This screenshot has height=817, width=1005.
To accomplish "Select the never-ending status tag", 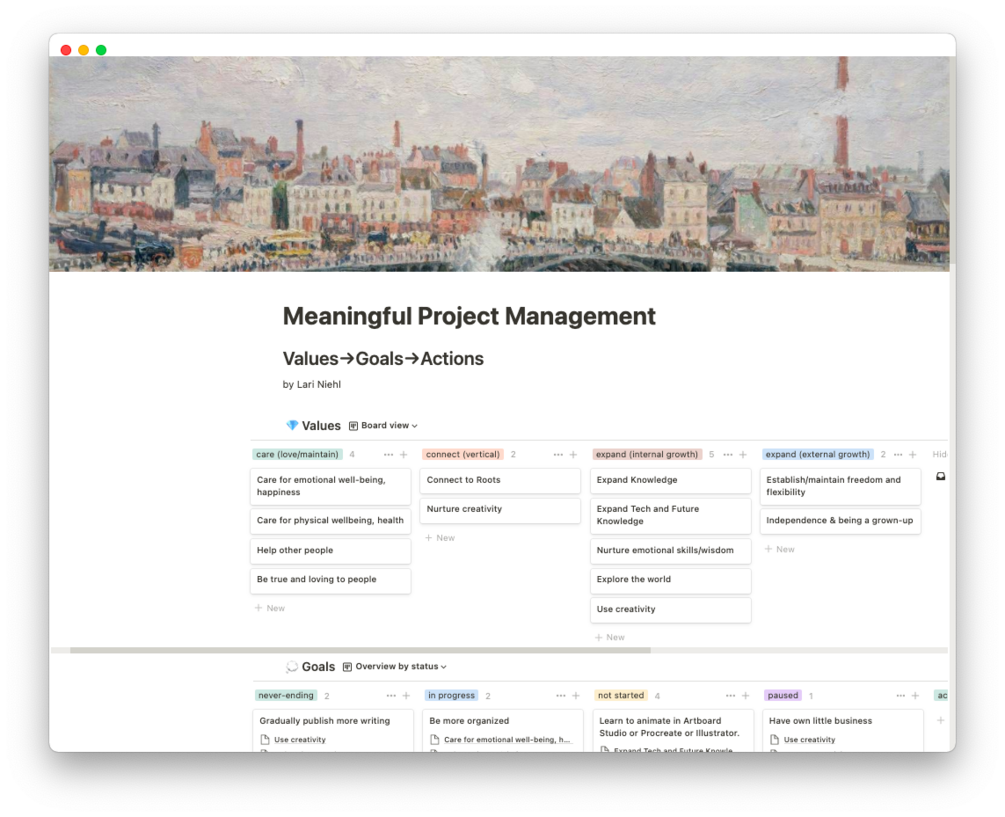I will (286, 695).
